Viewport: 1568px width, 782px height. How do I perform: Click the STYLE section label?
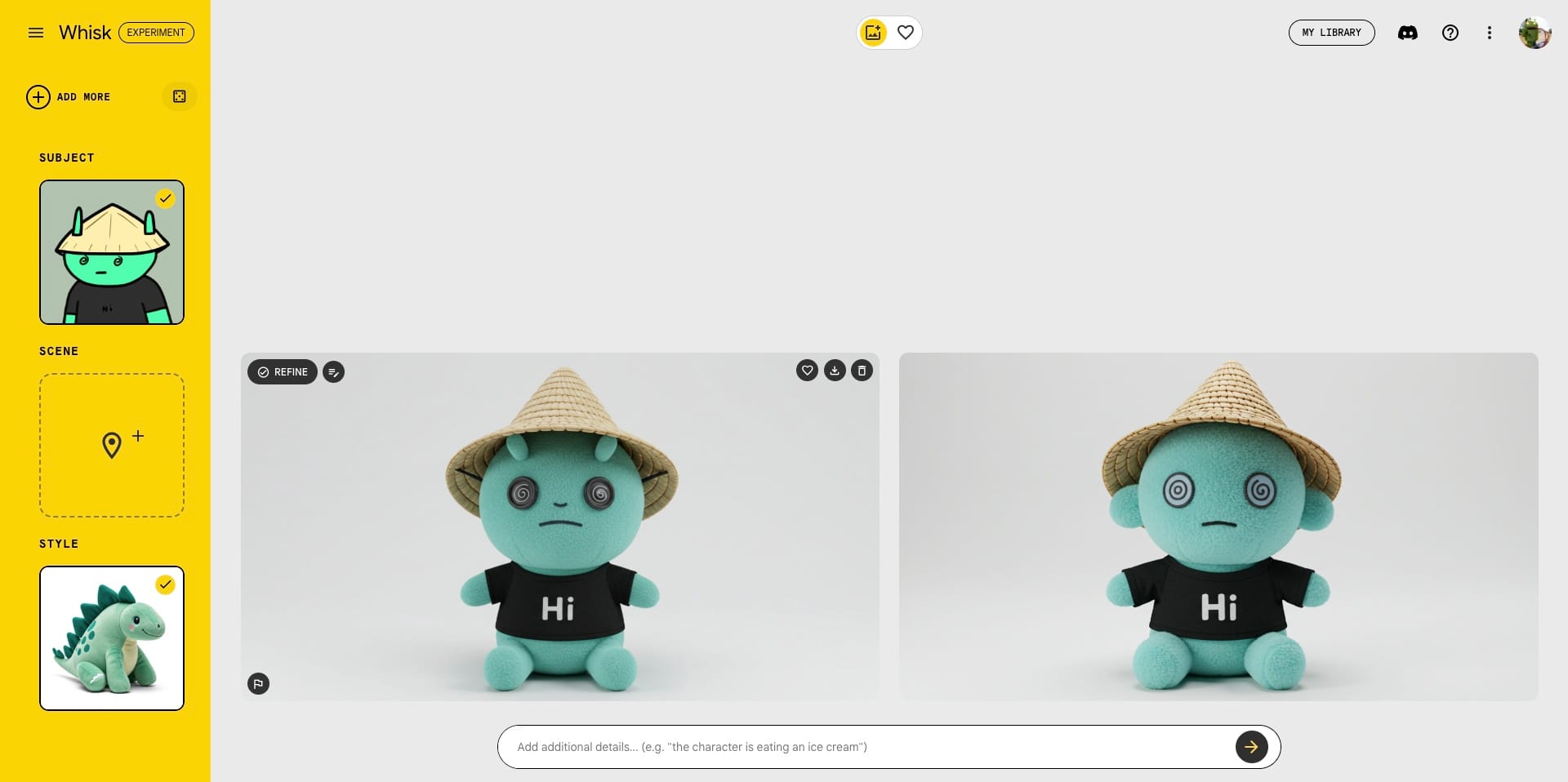point(59,544)
